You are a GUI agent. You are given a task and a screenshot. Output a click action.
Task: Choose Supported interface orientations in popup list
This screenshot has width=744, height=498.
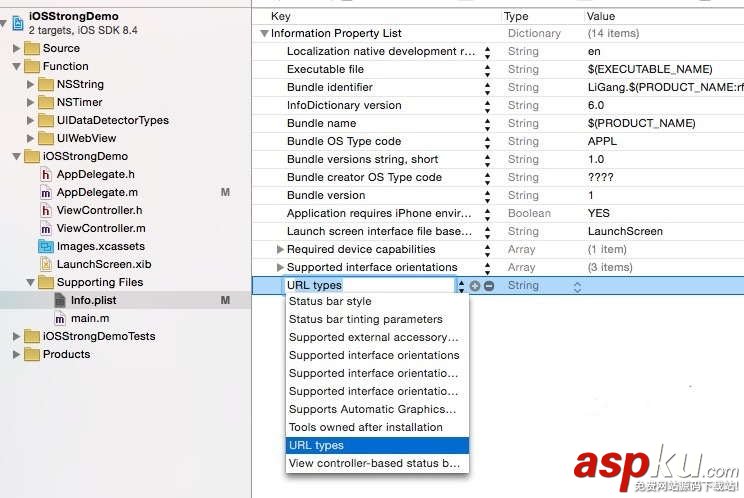377,356
